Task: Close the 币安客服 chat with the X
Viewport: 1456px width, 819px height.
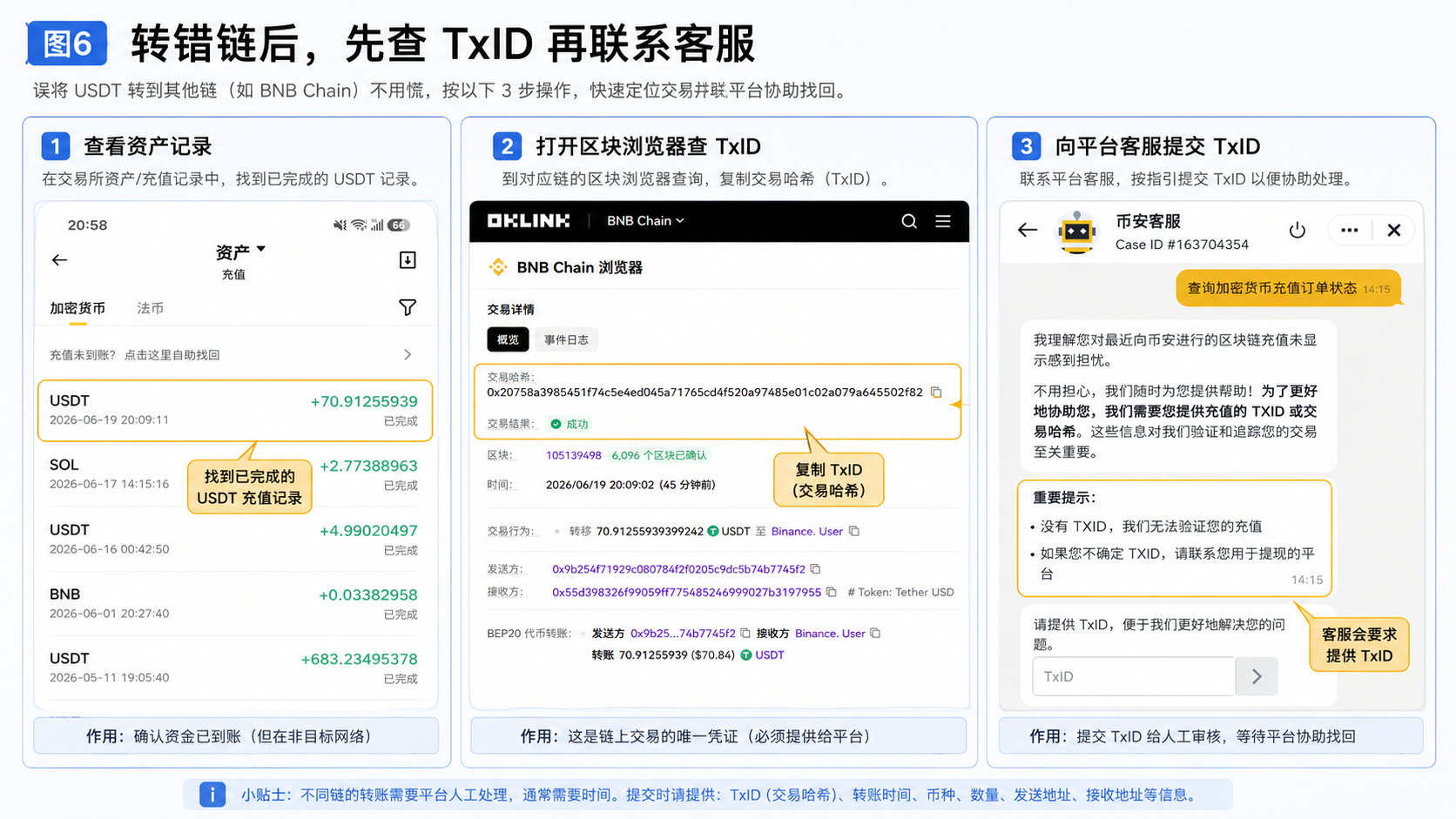Action: (x=1394, y=230)
